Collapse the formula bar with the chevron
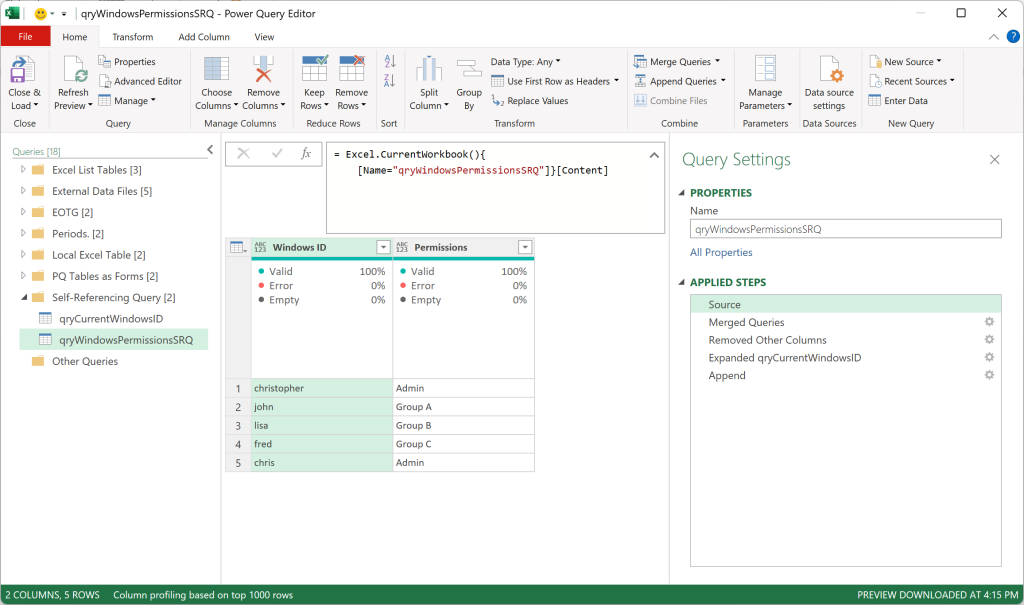1024x605 pixels. click(654, 155)
